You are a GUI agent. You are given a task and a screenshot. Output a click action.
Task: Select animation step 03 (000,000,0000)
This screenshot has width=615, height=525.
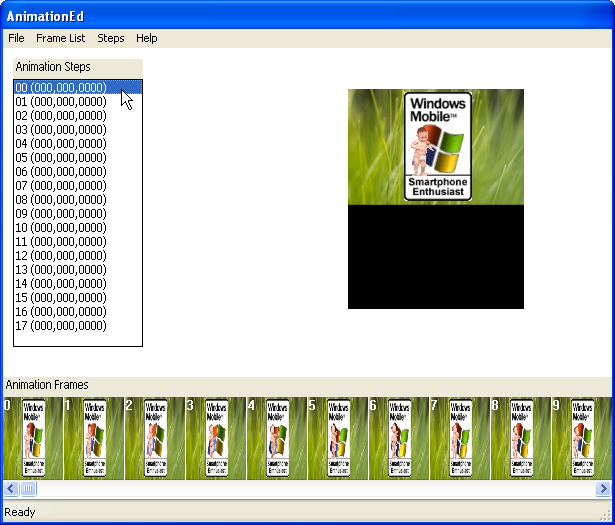[78, 129]
